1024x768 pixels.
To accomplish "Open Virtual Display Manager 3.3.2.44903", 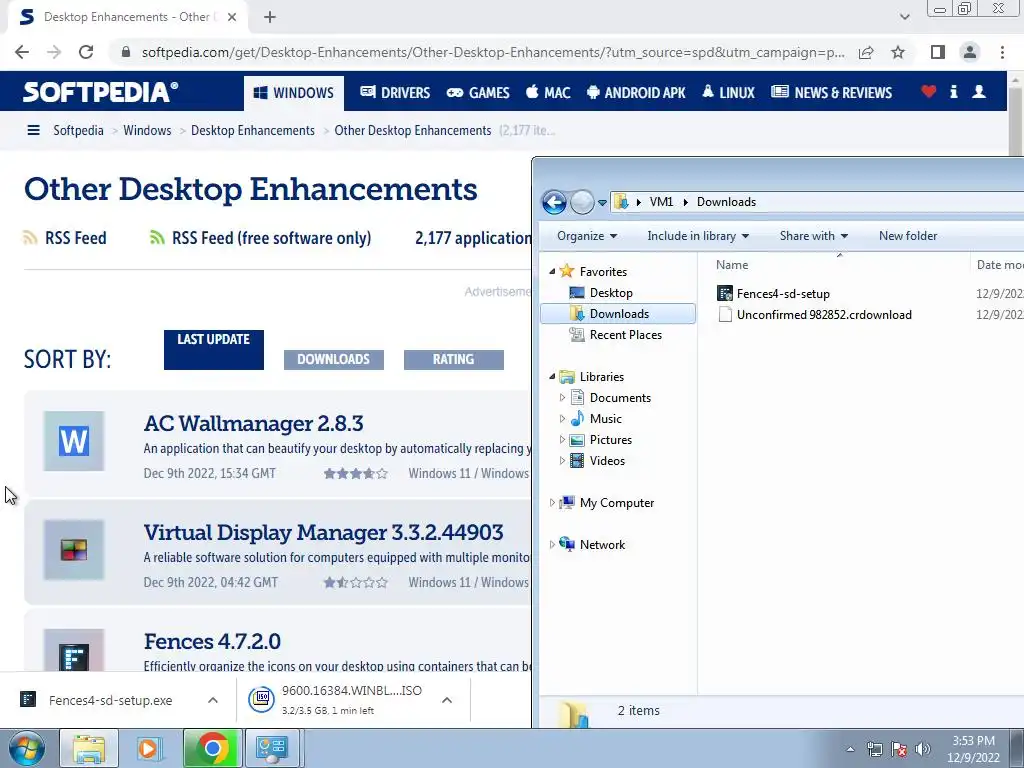I will click(x=323, y=532).
